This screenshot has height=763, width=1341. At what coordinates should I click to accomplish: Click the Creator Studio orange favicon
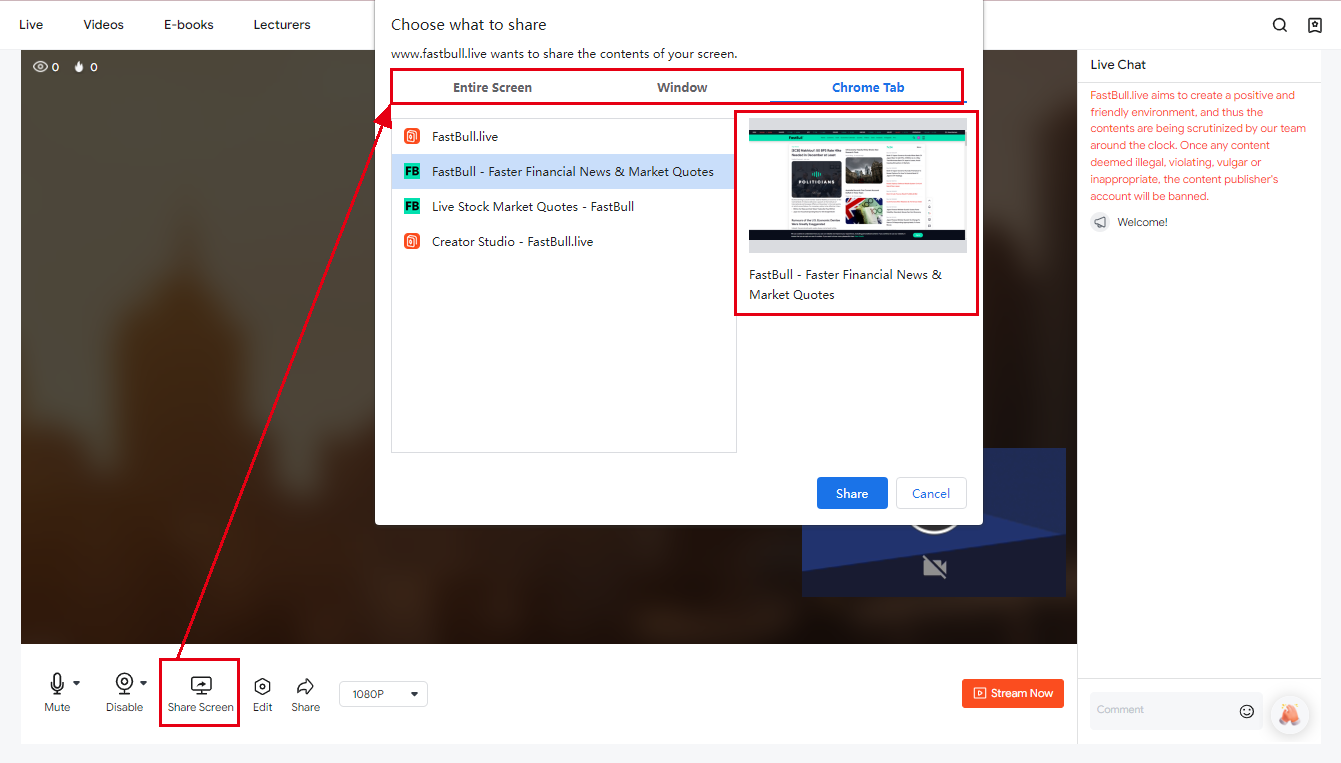(x=412, y=242)
